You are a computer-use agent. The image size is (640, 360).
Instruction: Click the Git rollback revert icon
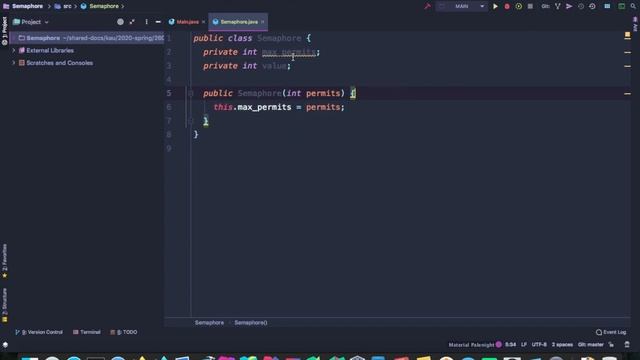point(592,6)
